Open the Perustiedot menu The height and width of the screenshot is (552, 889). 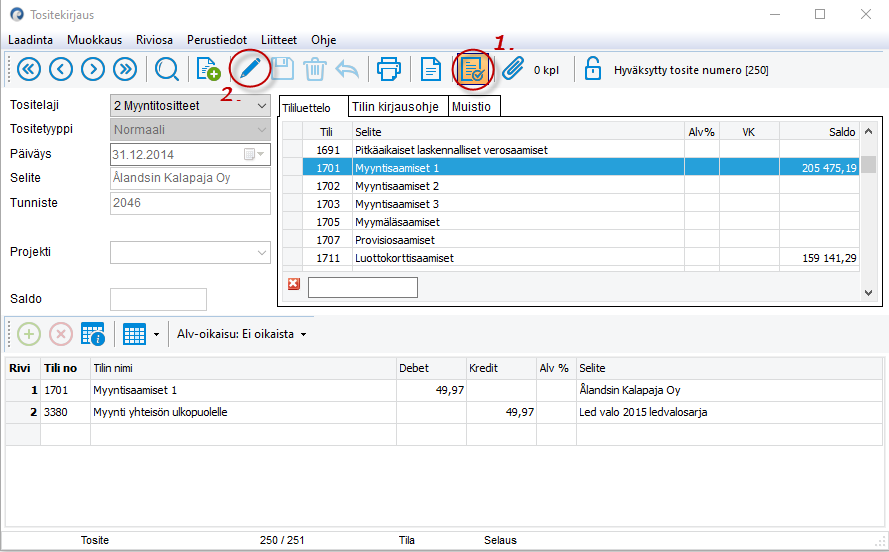(x=217, y=40)
